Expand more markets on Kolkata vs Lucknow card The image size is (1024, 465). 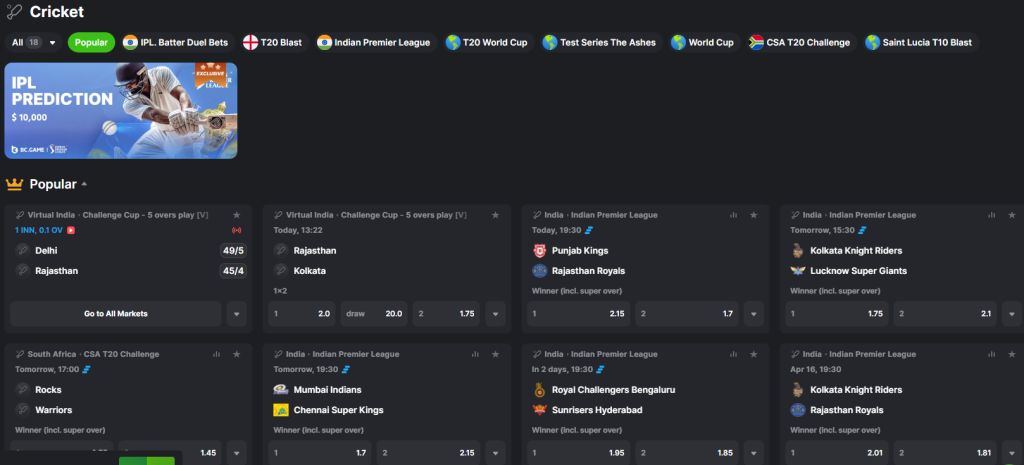(x=1012, y=313)
